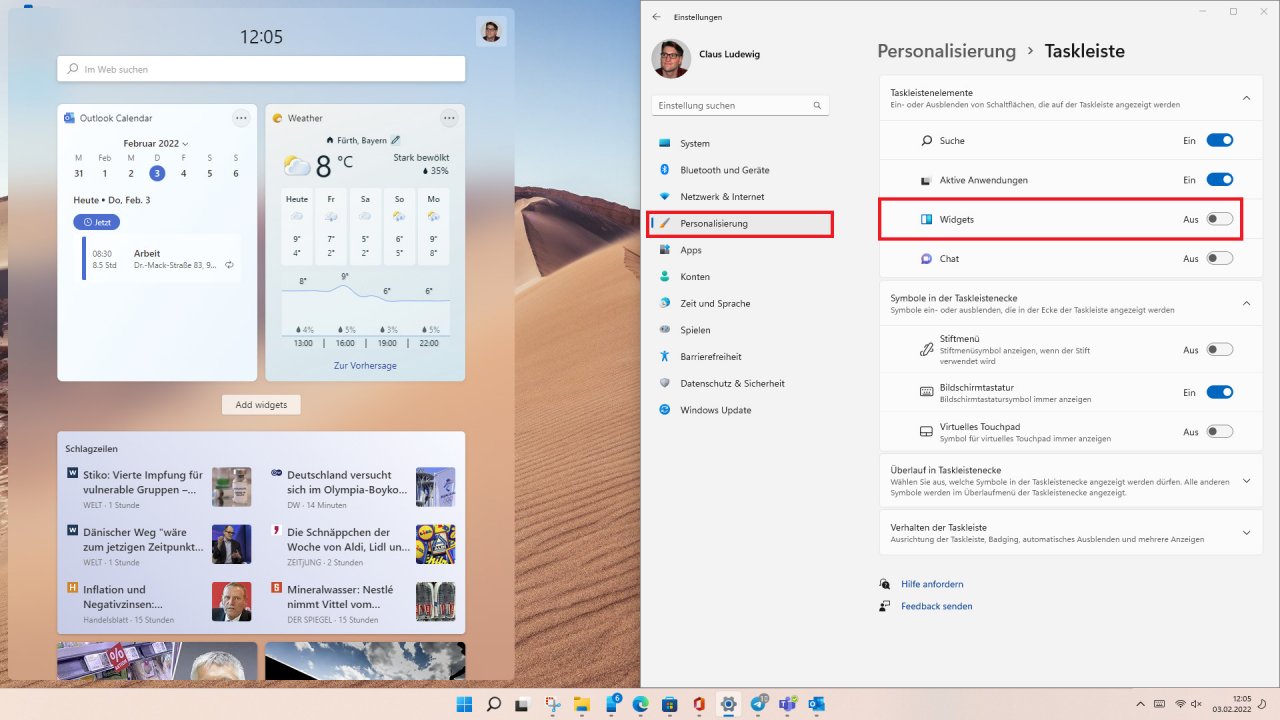This screenshot has width=1280, height=720.
Task: Focus the Im Web suchen field
Action: click(x=261, y=69)
